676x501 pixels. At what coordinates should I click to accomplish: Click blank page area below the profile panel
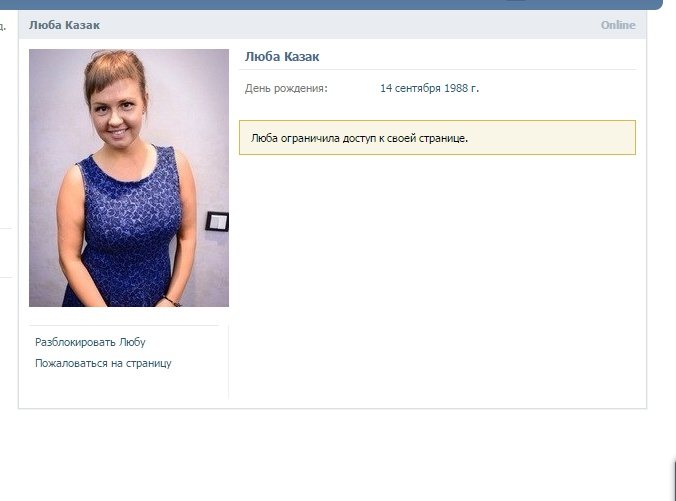(x=330, y=455)
